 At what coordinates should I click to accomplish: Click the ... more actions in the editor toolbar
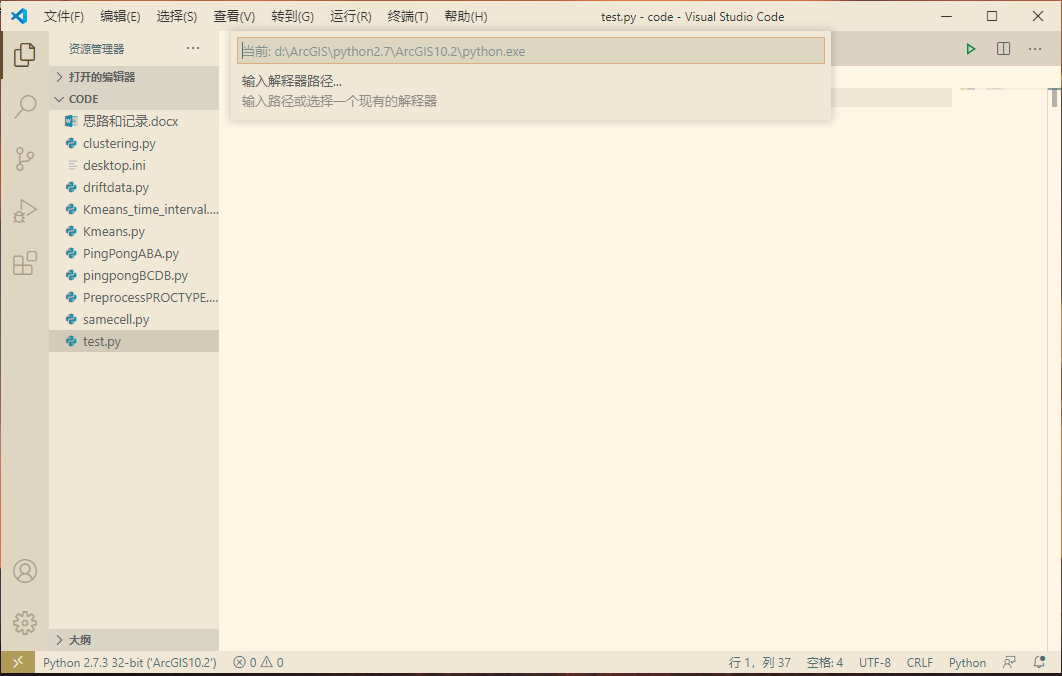[1033, 48]
